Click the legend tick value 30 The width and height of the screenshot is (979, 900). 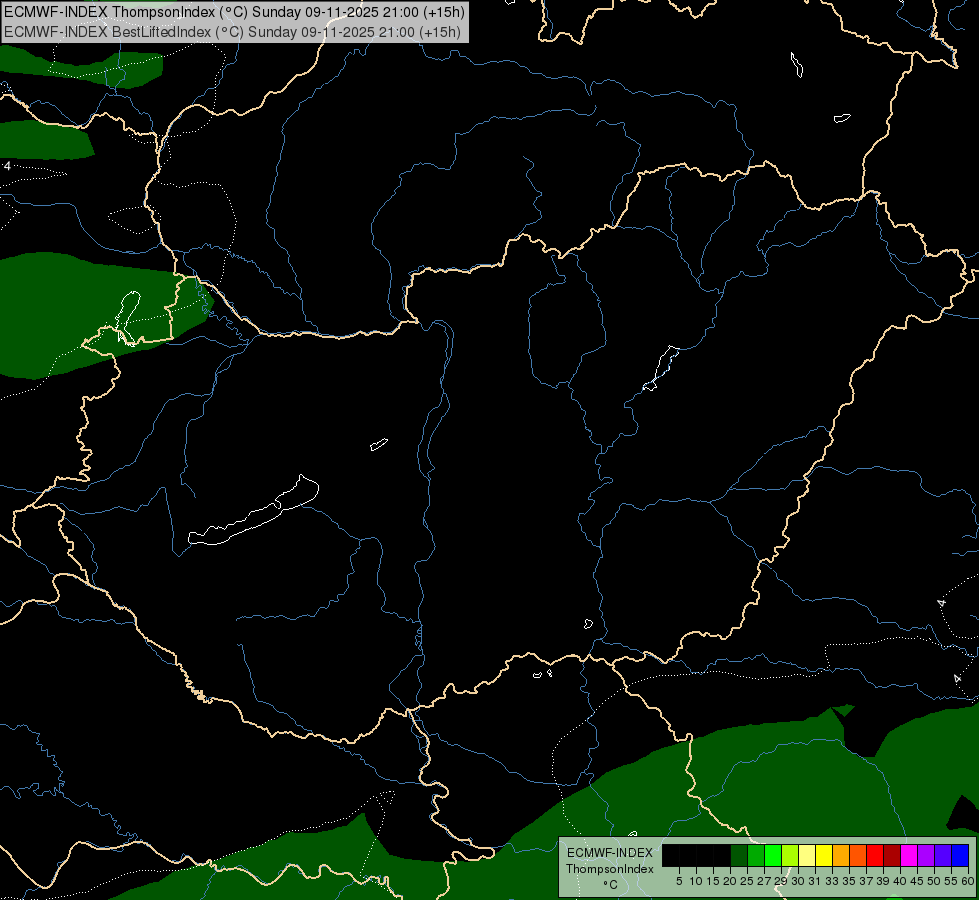point(798,881)
